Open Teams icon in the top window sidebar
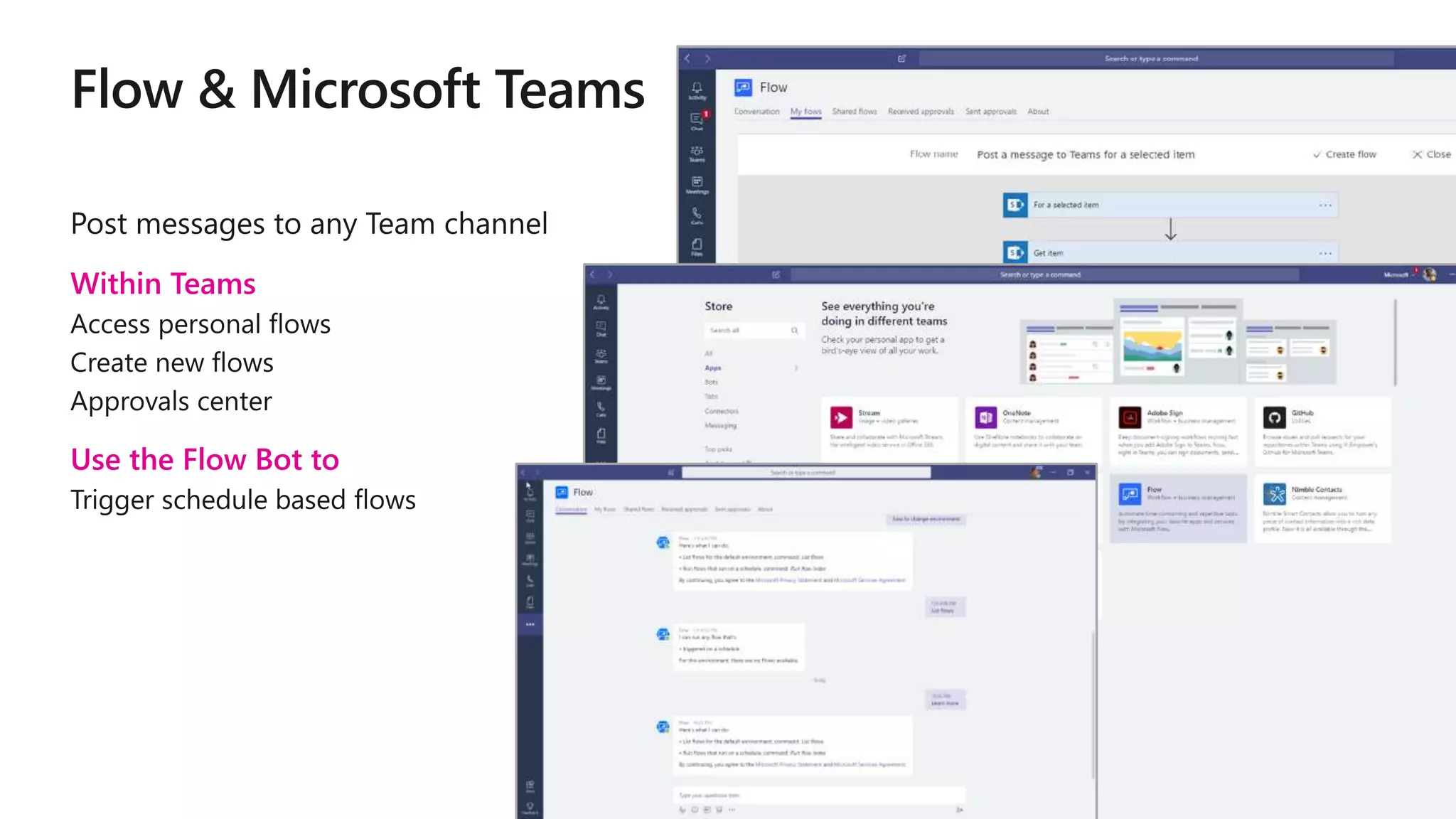Image resolution: width=1456 pixels, height=819 pixels. [697, 154]
